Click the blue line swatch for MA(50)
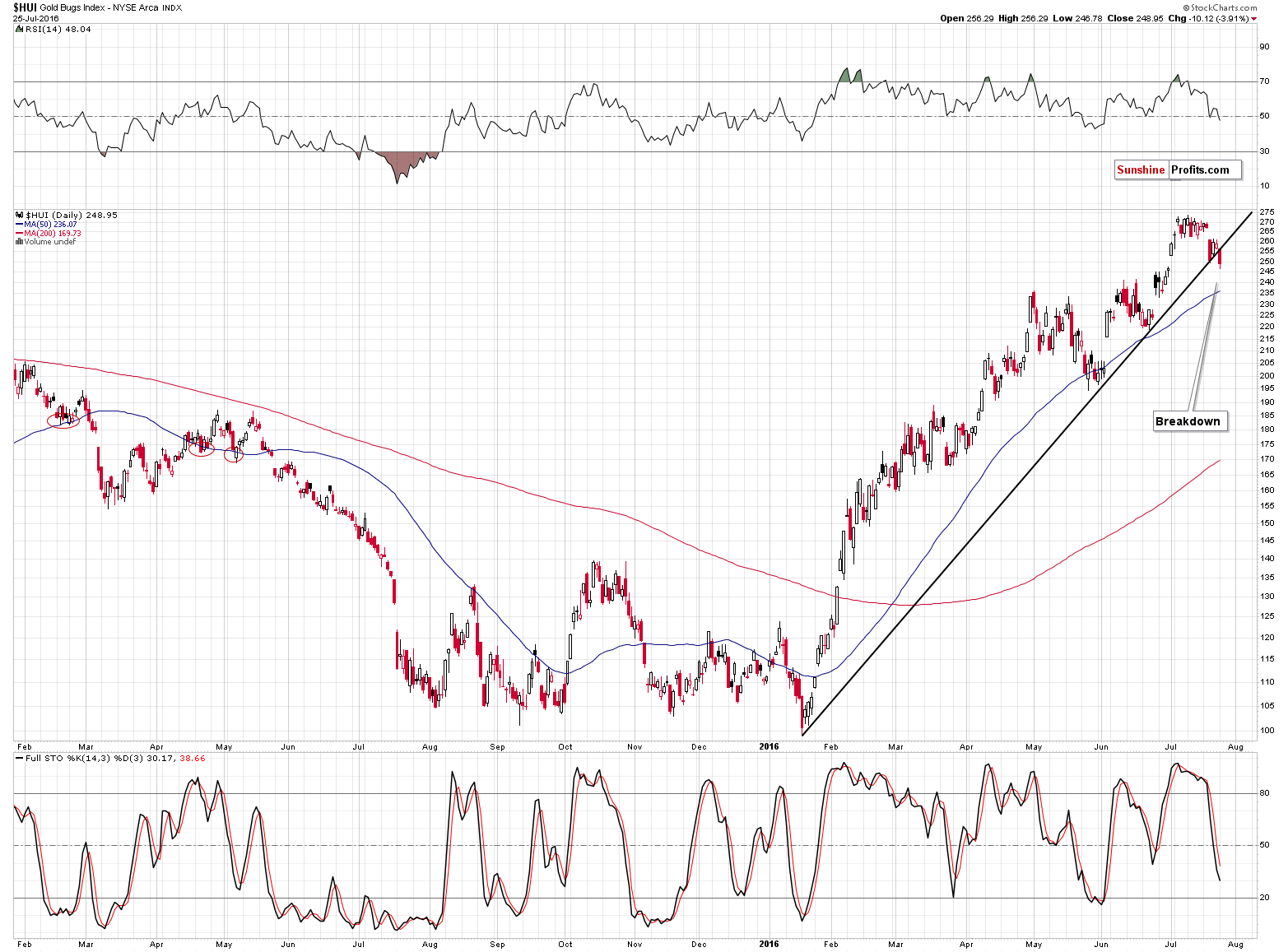 (20, 225)
